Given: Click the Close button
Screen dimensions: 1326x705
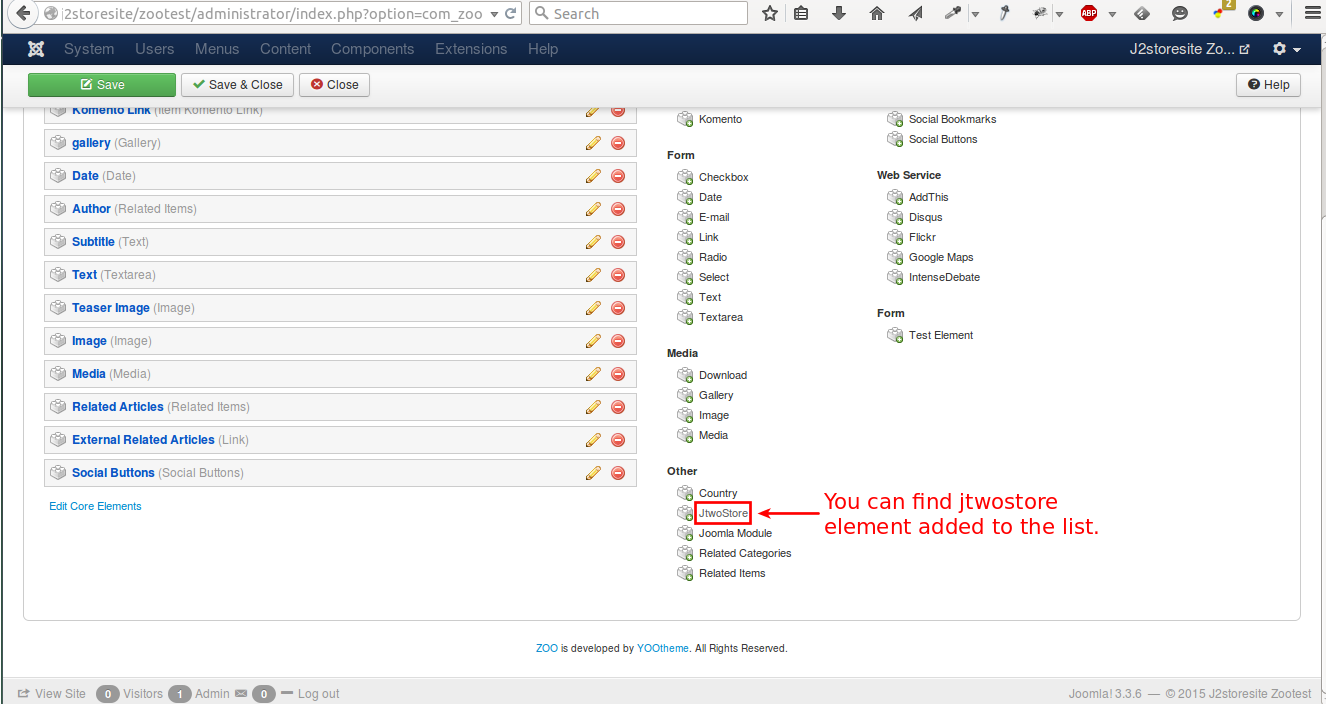Looking at the screenshot, I should [335, 85].
